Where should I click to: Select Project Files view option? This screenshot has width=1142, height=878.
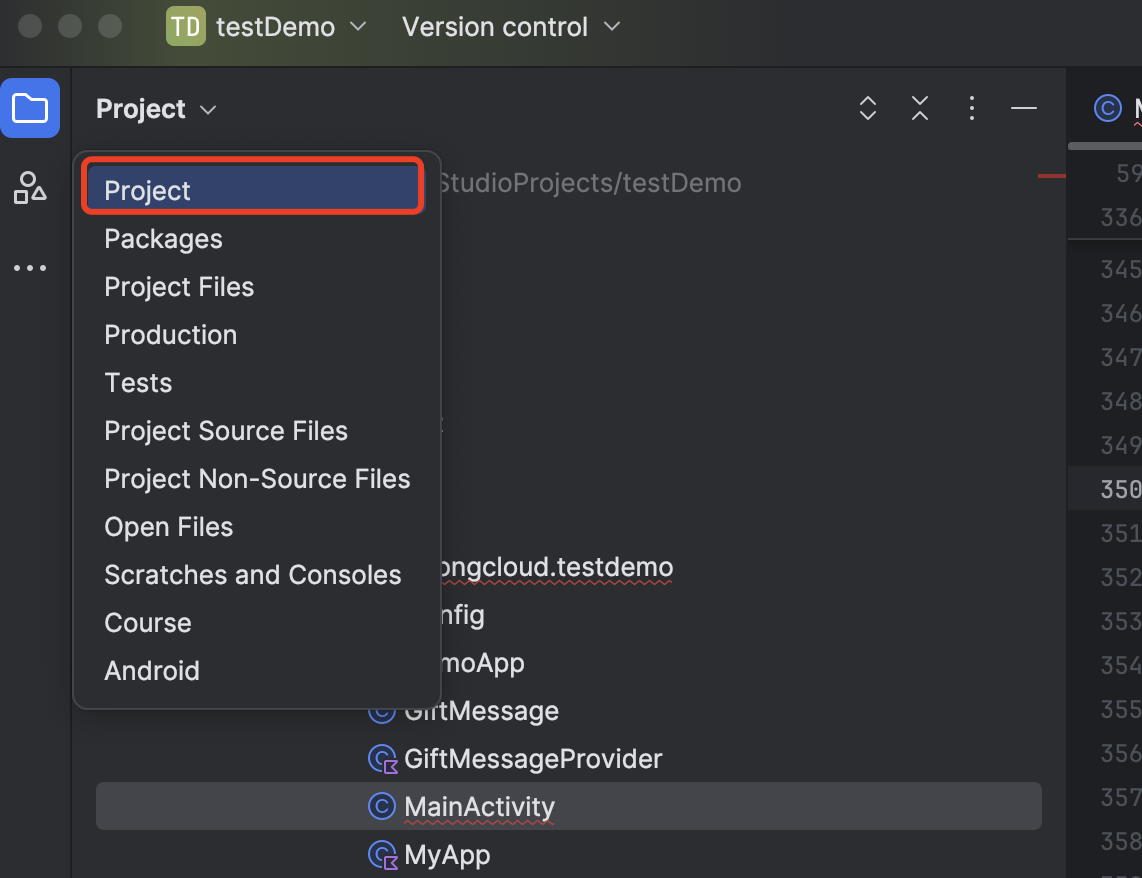(x=179, y=287)
